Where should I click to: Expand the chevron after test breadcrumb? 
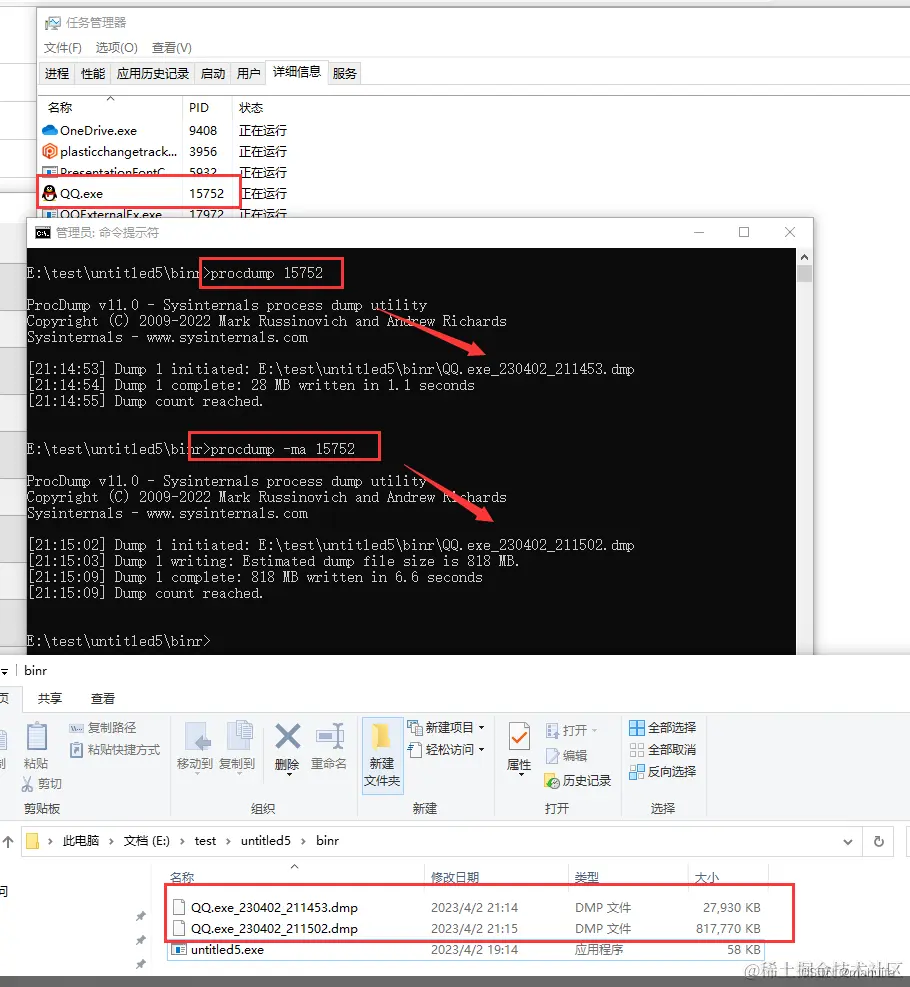pos(228,842)
